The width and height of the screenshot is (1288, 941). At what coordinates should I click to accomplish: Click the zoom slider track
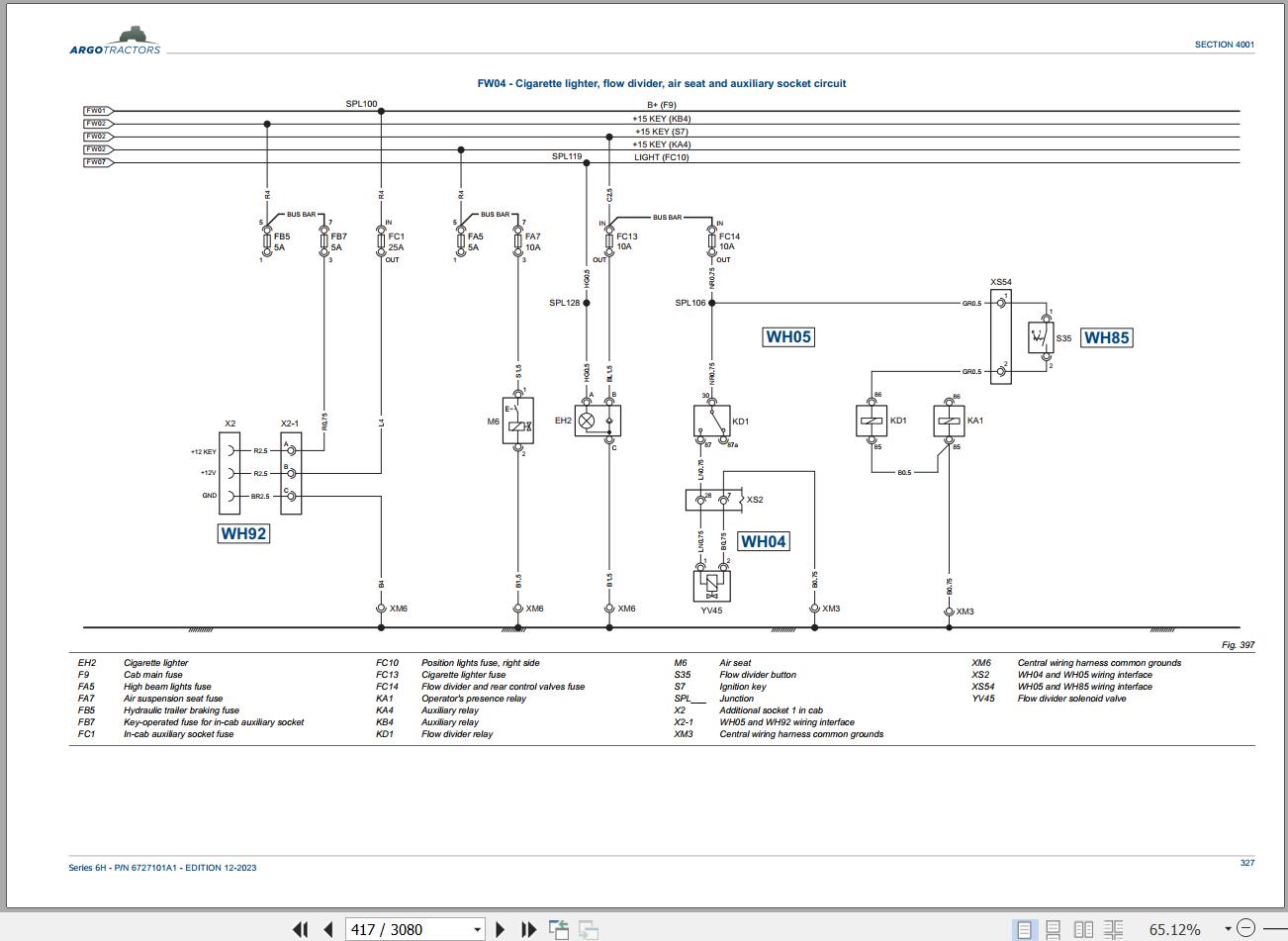pos(1272,928)
